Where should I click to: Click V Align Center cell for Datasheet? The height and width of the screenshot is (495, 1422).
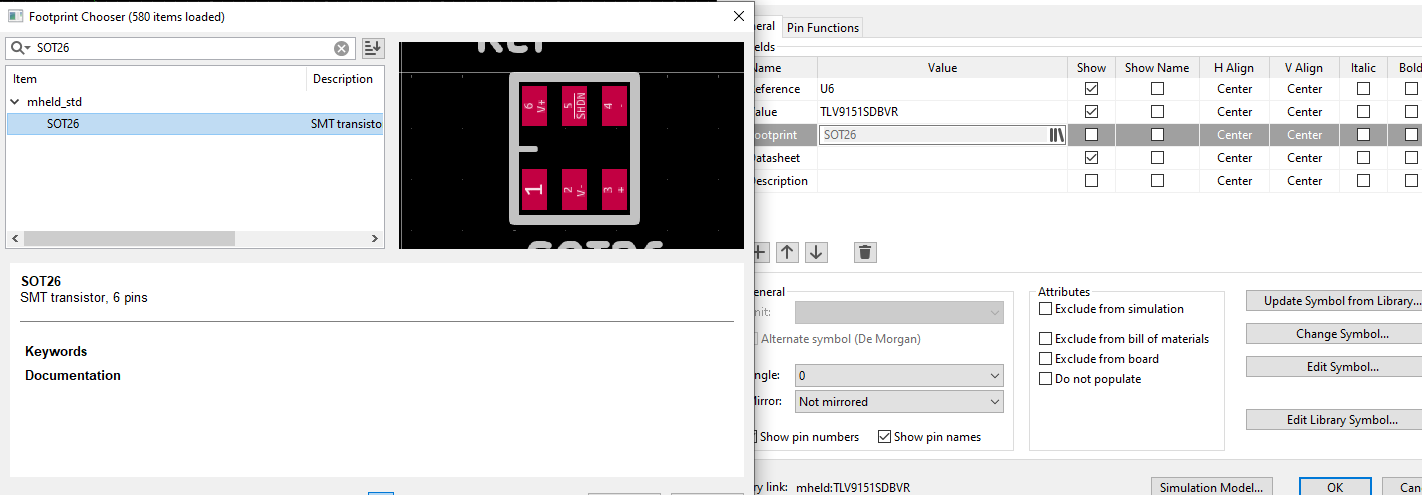tap(1304, 158)
